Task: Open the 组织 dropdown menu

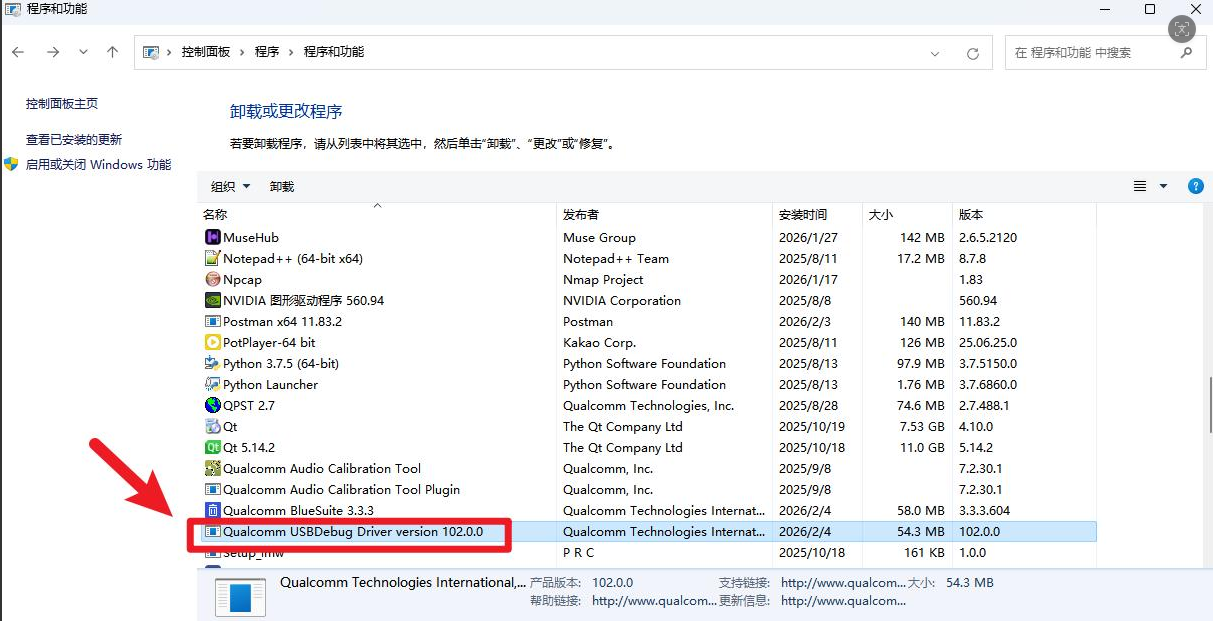Action: (231, 187)
